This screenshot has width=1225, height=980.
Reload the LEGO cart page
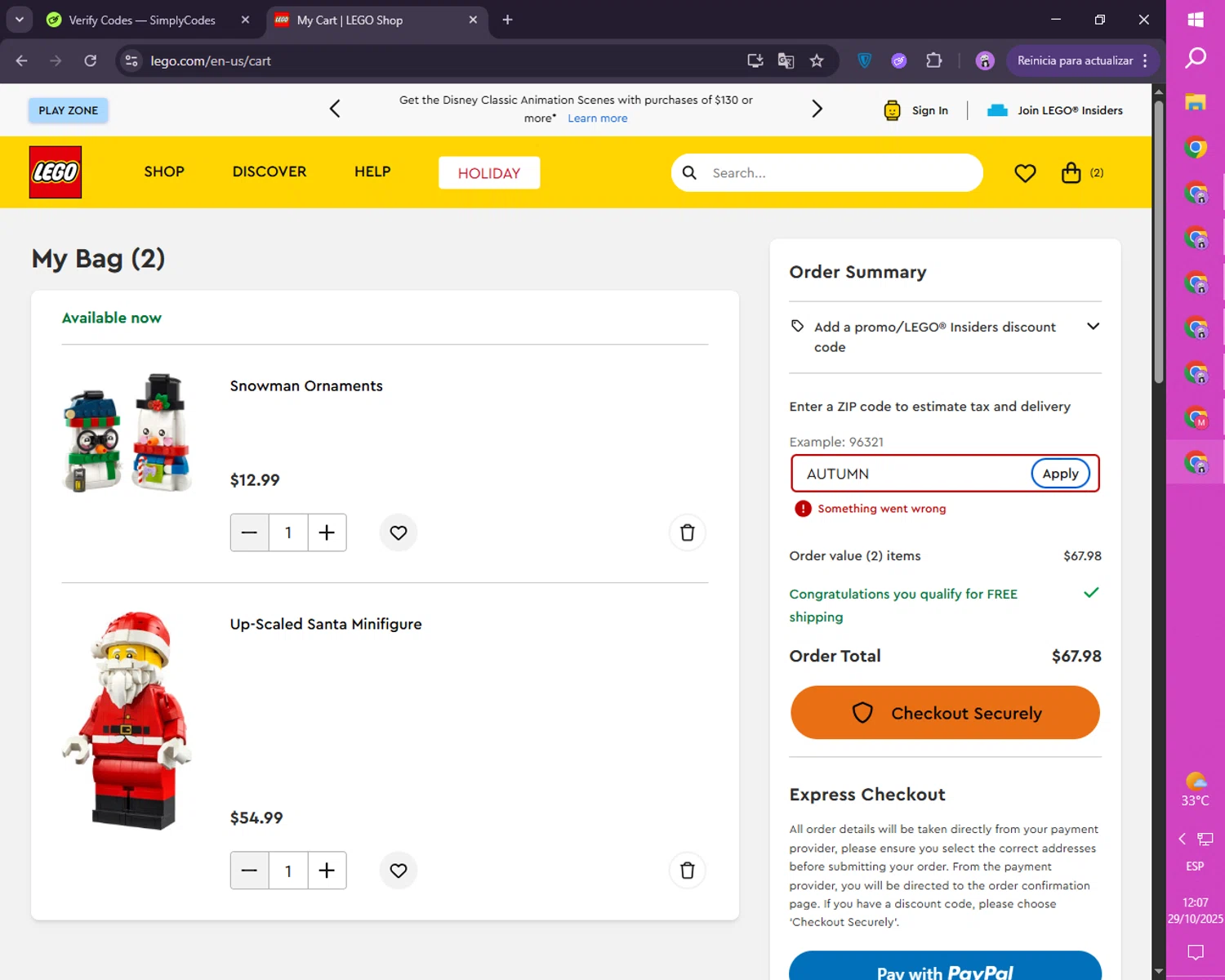pos(91,60)
